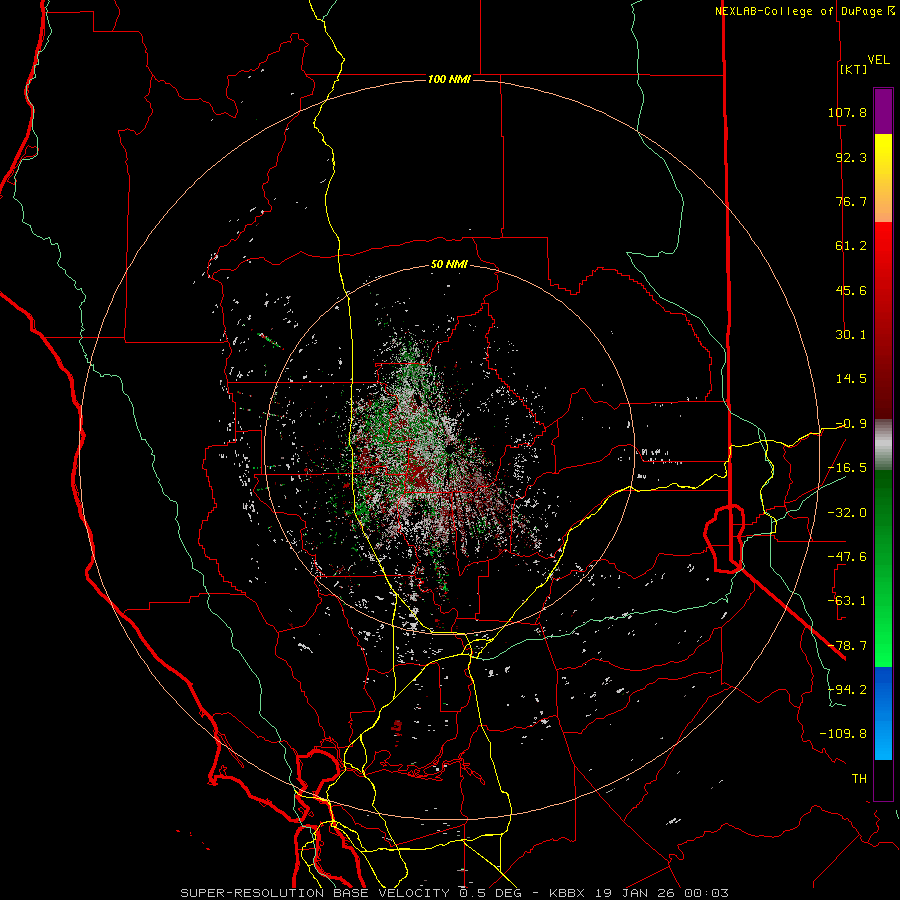The width and height of the screenshot is (900, 900).
Task: Click the purple segment of velocity color bar
Action: pos(883,111)
